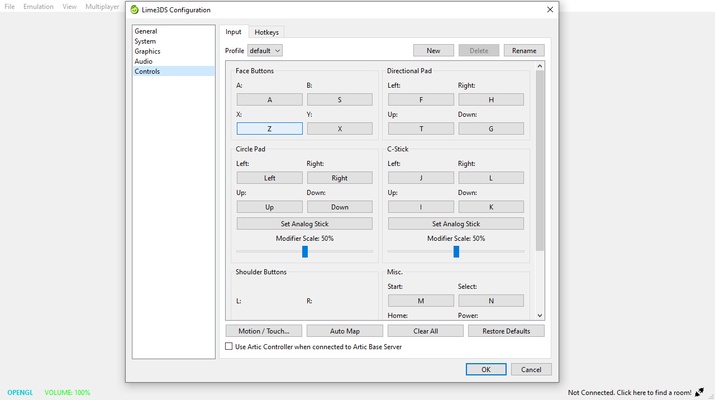Open the File menu
This screenshot has height=400, width=715.
[x=10, y=6]
